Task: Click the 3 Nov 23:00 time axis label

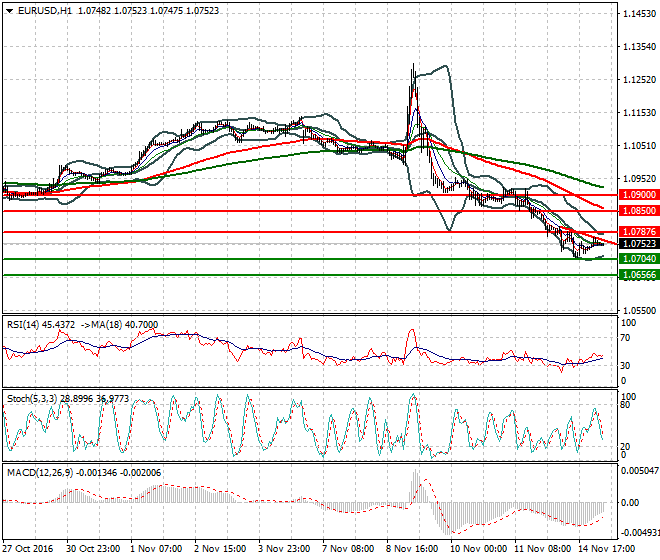Action: pos(284,549)
